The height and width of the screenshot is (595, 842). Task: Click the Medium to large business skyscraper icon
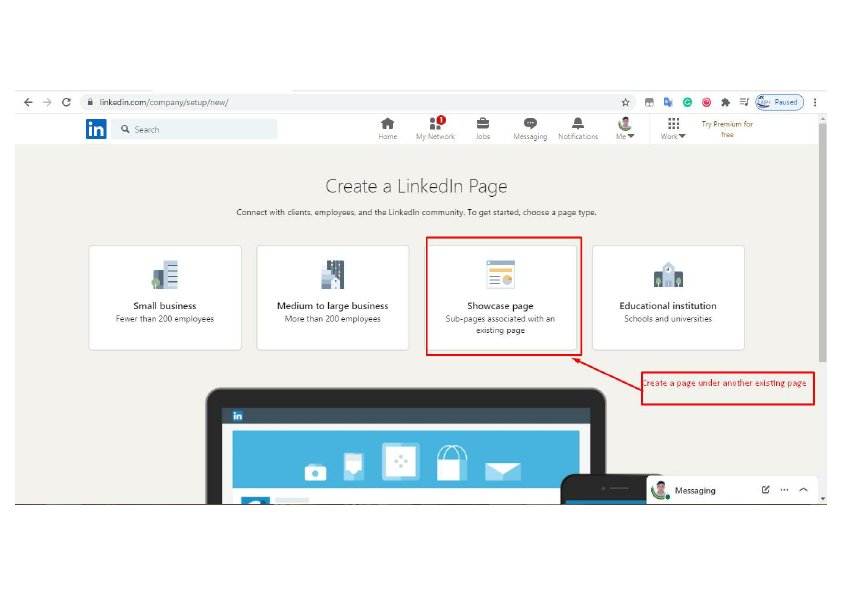coord(332,274)
